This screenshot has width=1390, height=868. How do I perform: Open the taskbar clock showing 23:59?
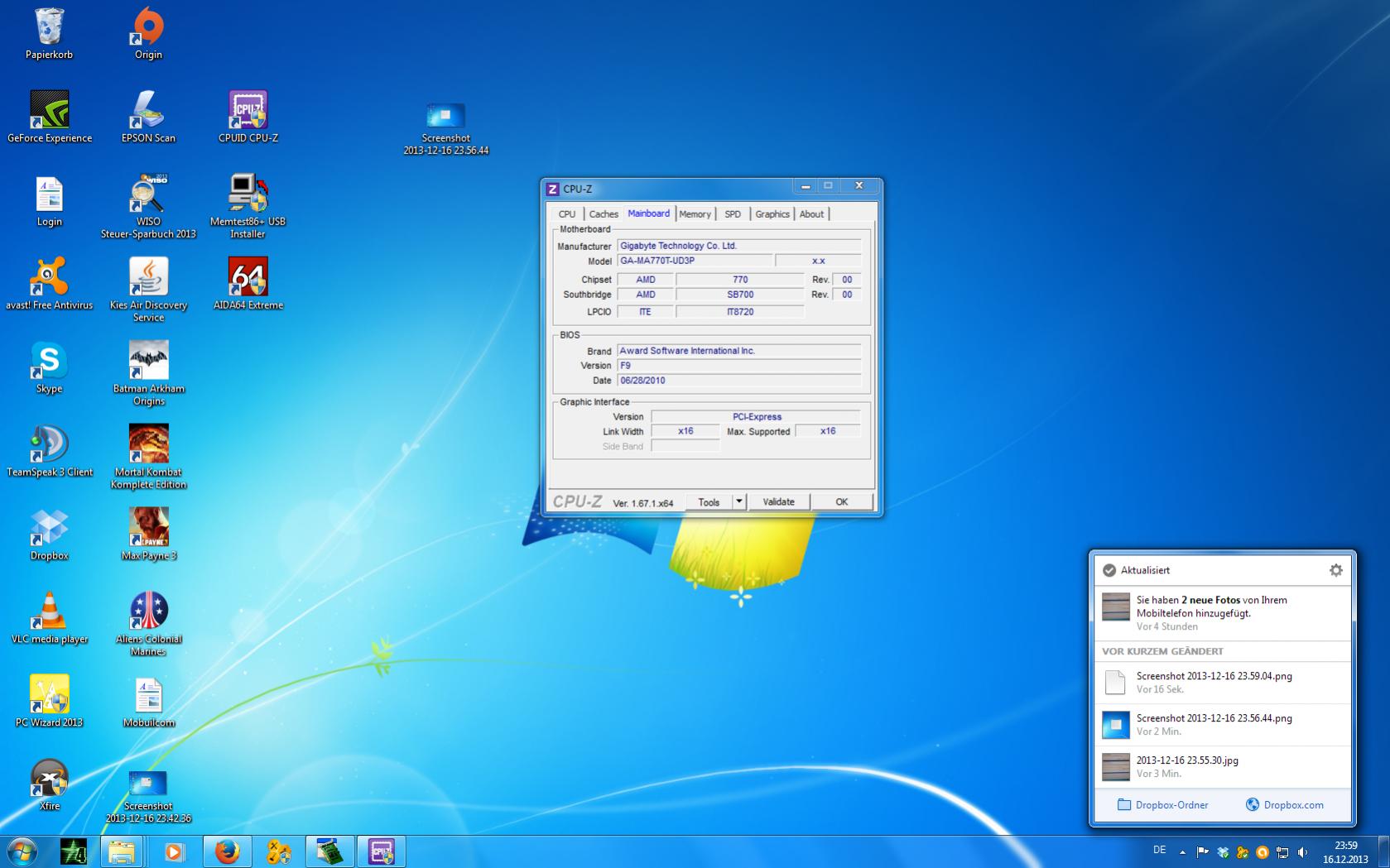(x=1345, y=852)
